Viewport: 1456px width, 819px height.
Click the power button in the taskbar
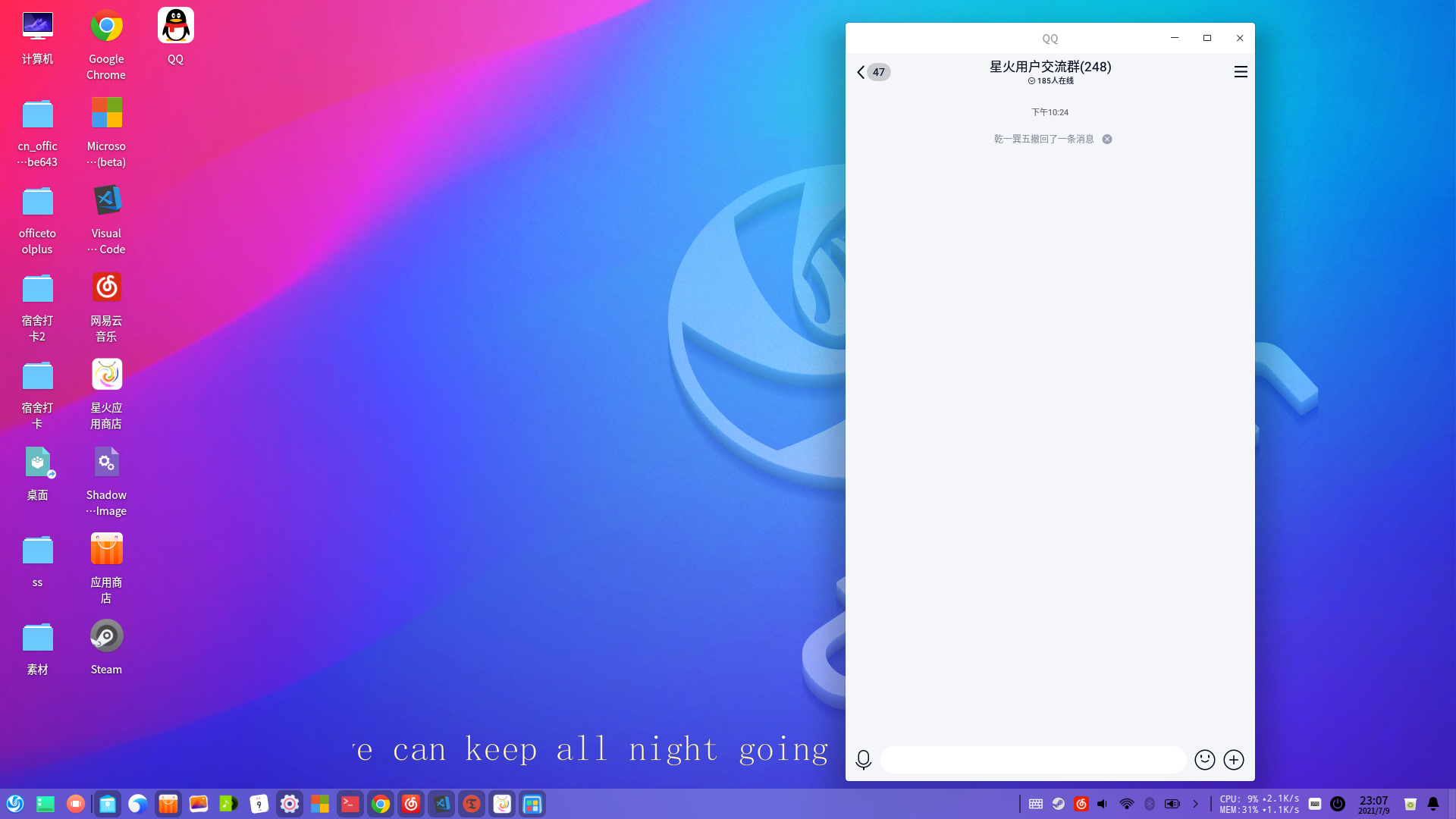tap(1338, 804)
